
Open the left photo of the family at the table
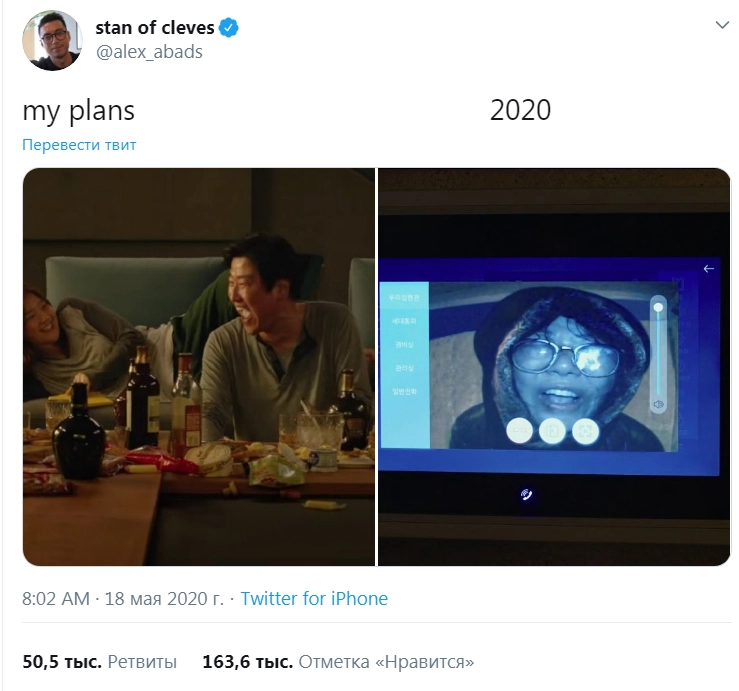pos(199,367)
